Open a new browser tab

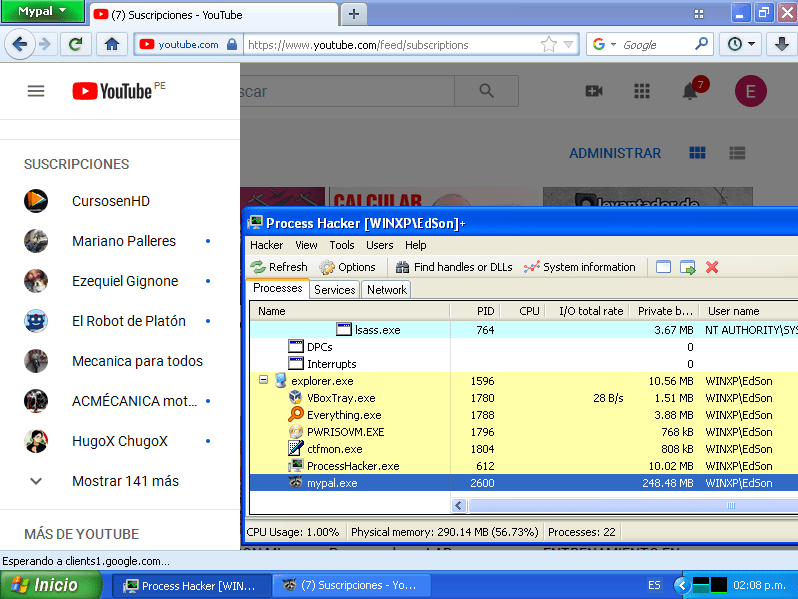coord(354,14)
